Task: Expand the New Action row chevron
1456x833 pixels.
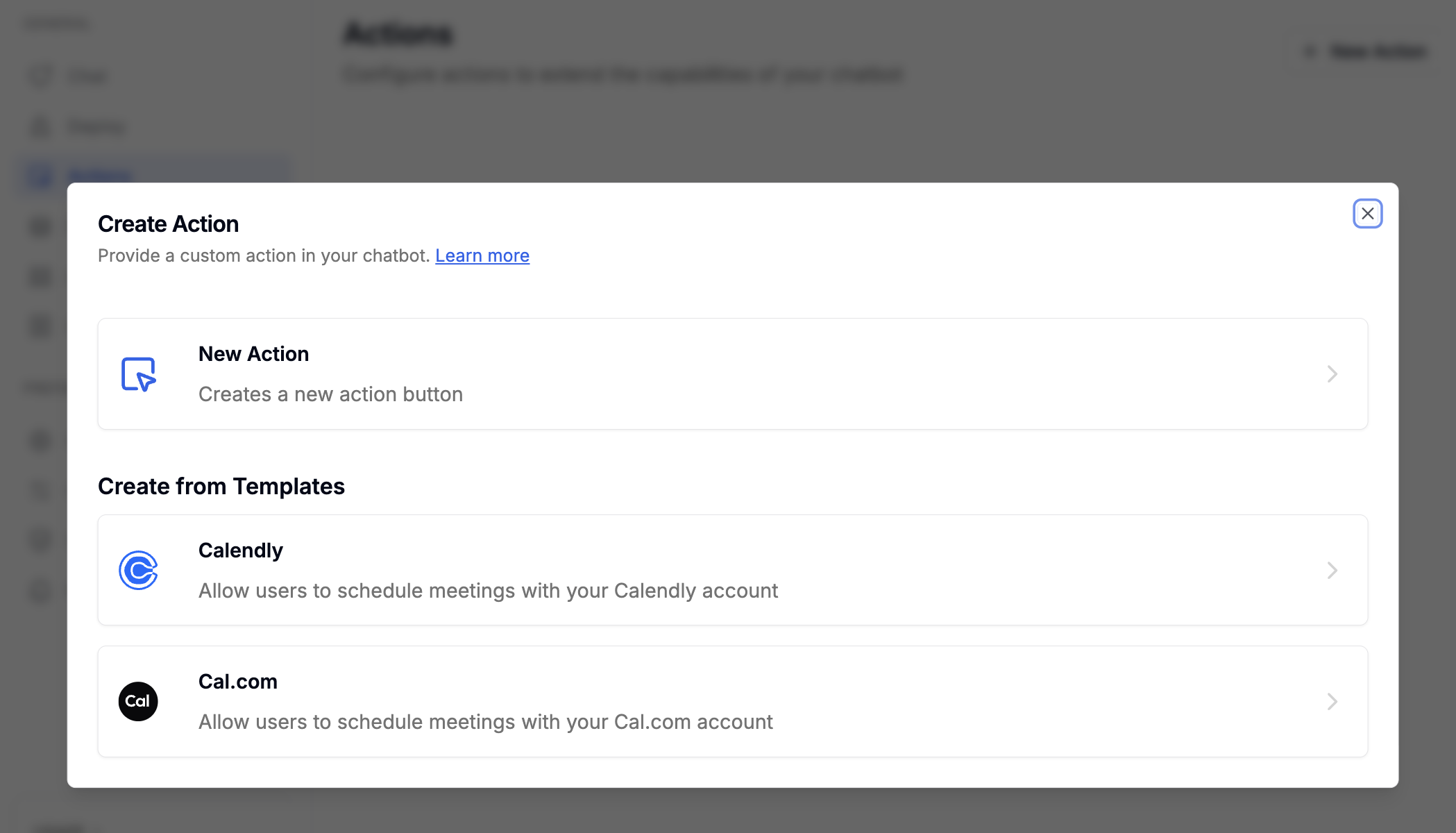Action: pyautogui.click(x=1332, y=374)
